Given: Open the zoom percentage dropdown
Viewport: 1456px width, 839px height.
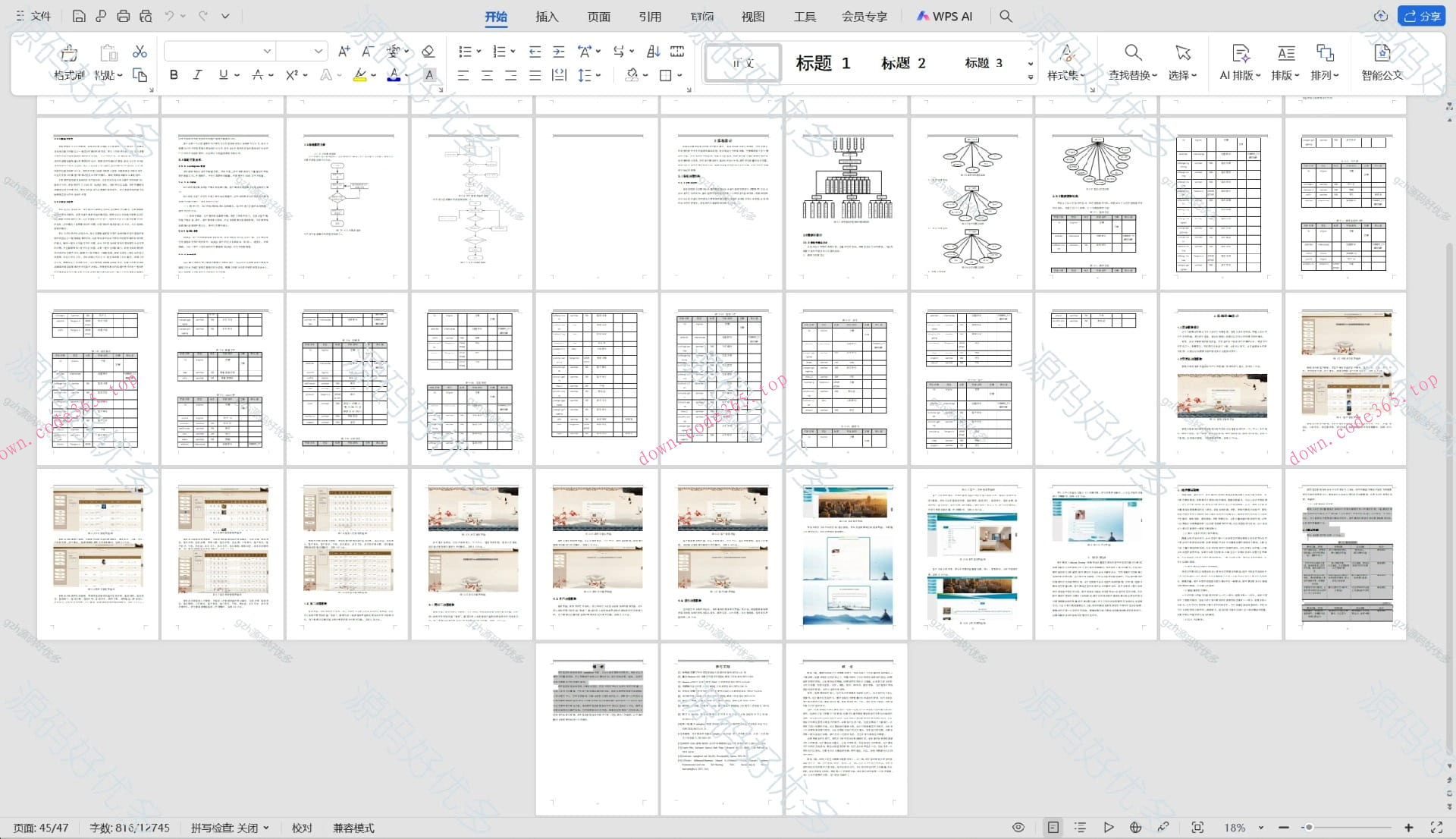Looking at the screenshot, I should (1261, 828).
